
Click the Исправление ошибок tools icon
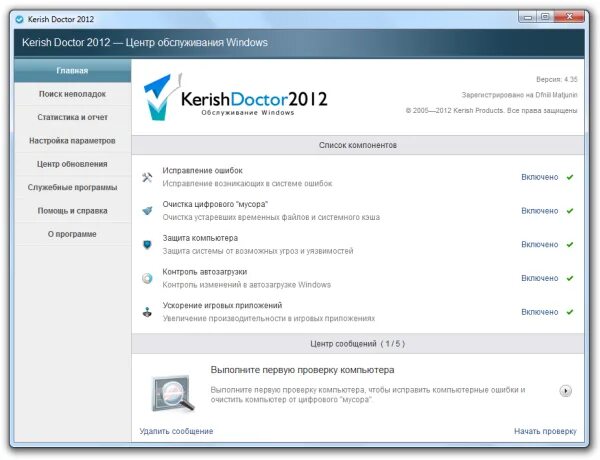[147, 177]
